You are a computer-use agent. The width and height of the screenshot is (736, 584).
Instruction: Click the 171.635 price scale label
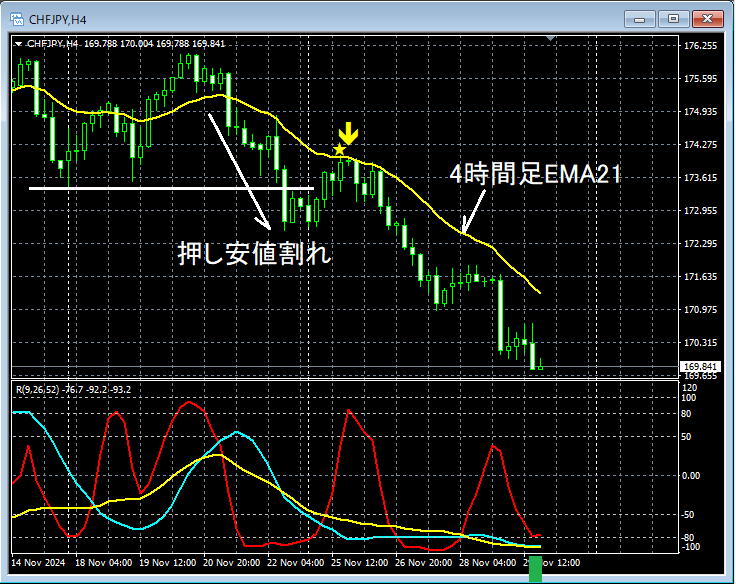tap(700, 277)
